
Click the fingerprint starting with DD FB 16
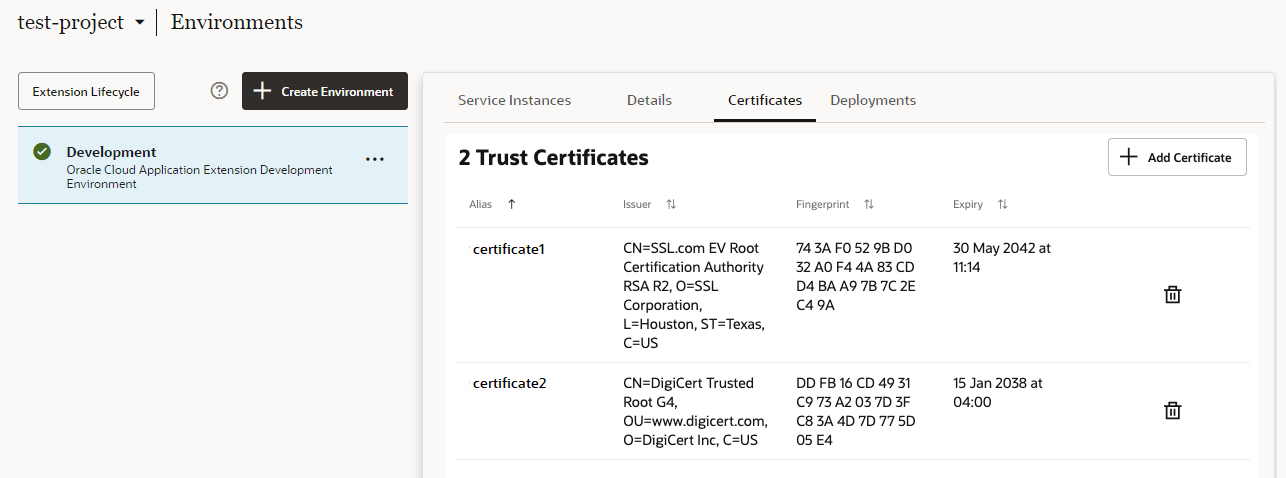pos(855,411)
